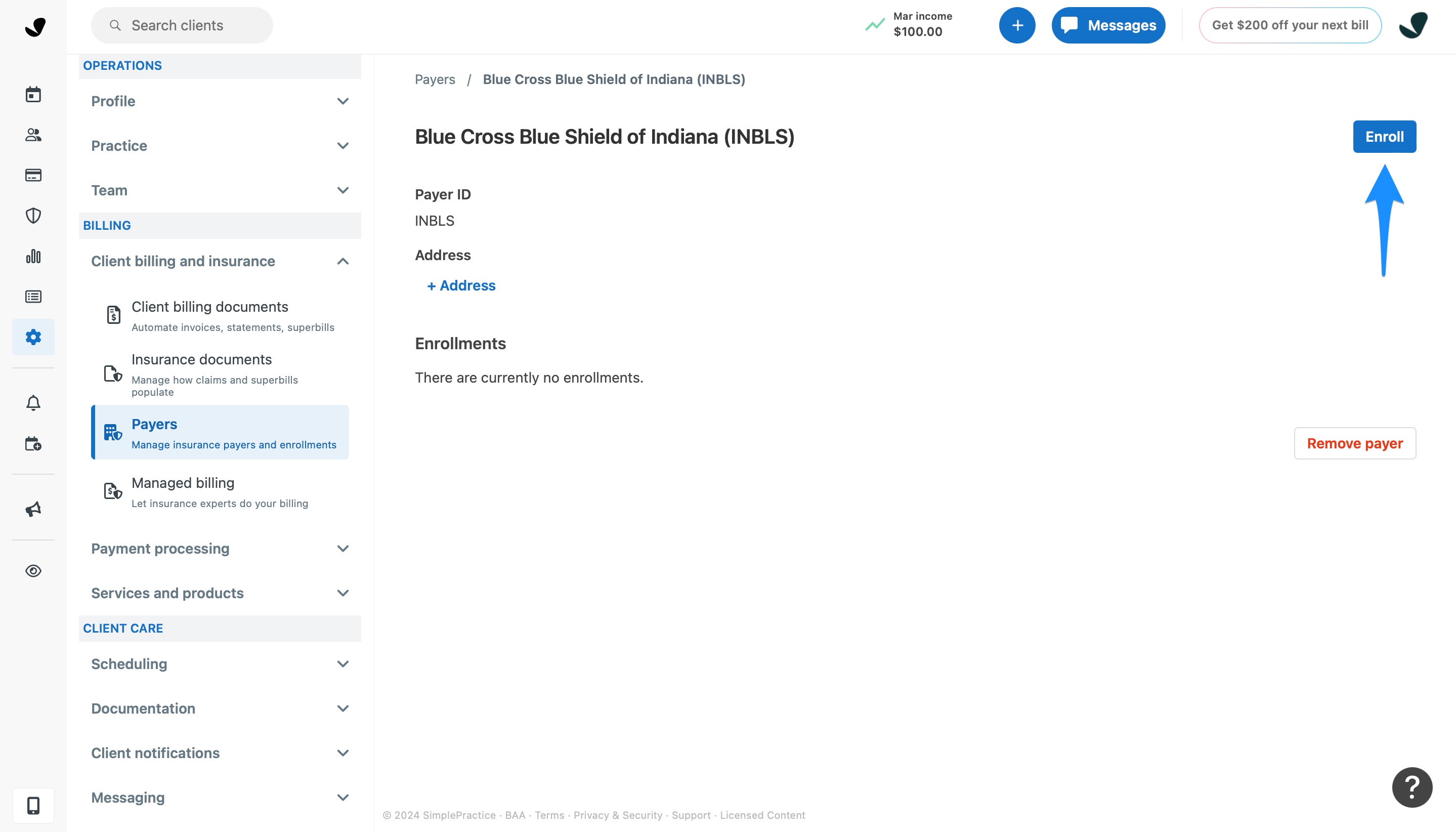The image size is (1456, 832).
Task: Add a payer address via + Address
Action: pos(461,285)
